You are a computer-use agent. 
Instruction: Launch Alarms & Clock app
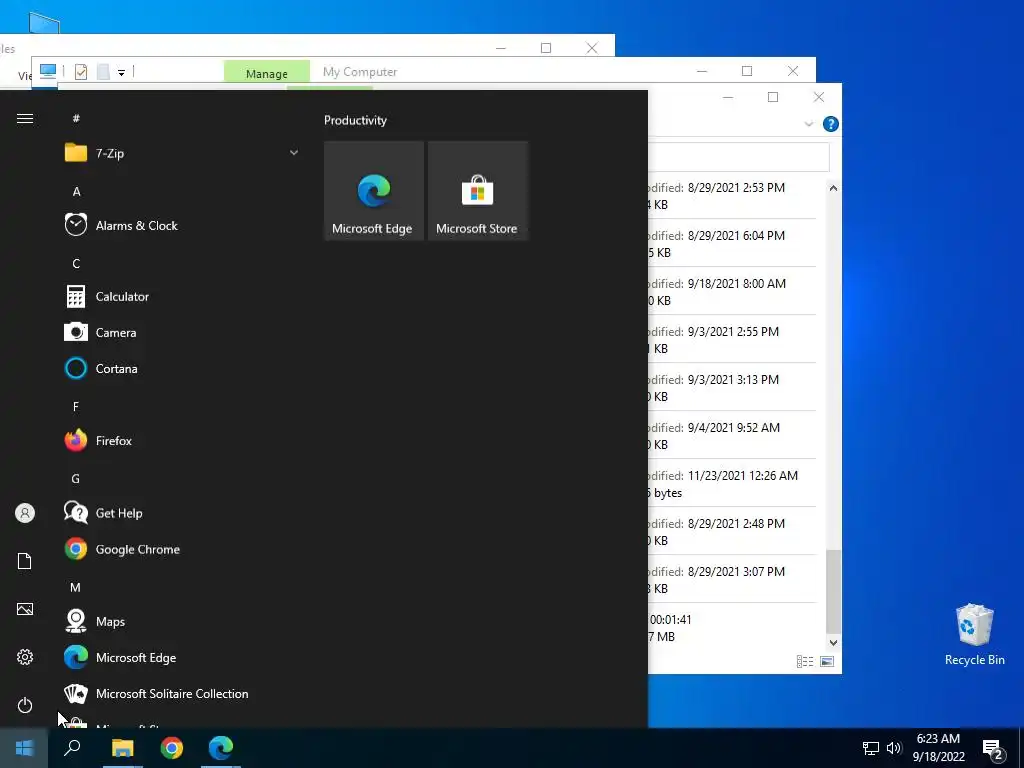click(181, 225)
